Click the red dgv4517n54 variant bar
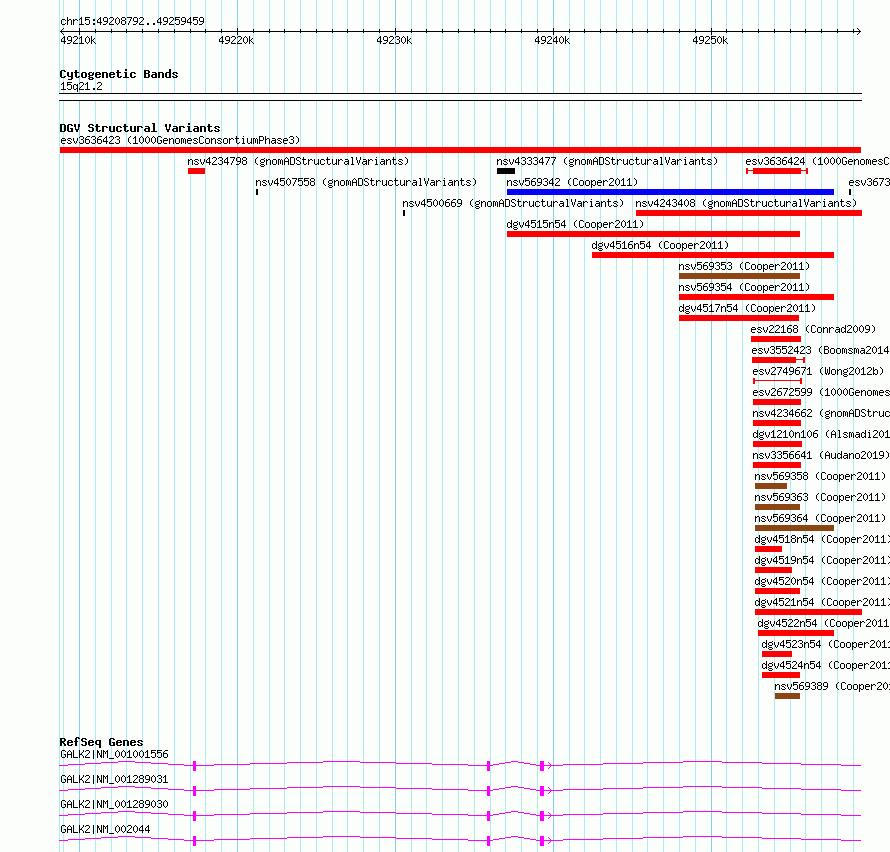 (739, 318)
